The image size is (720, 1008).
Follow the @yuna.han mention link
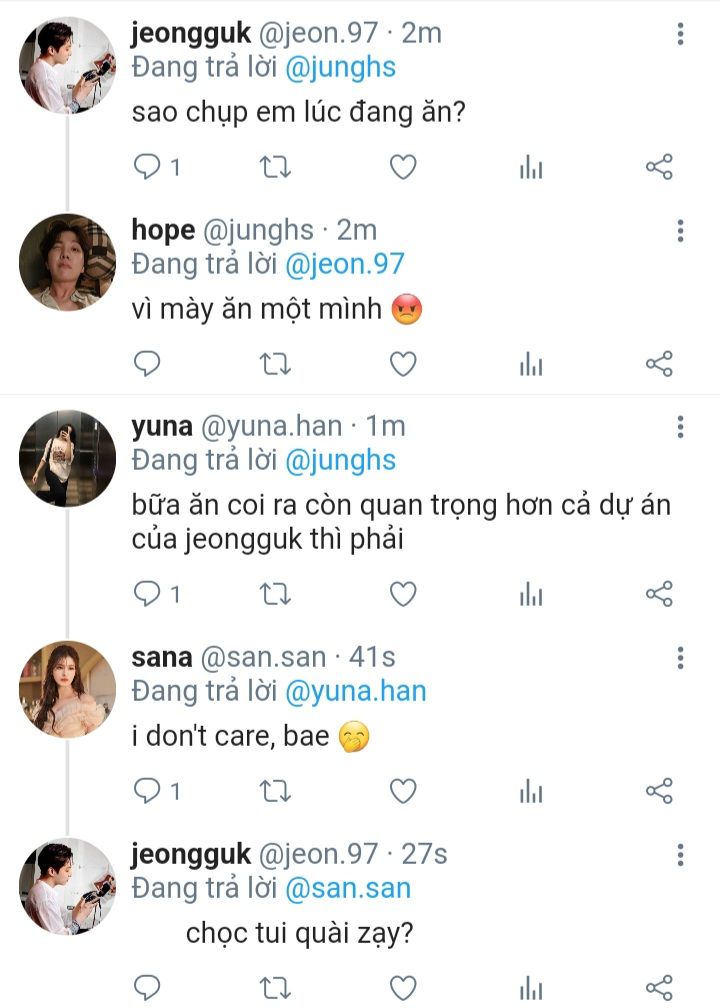[356, 691]
